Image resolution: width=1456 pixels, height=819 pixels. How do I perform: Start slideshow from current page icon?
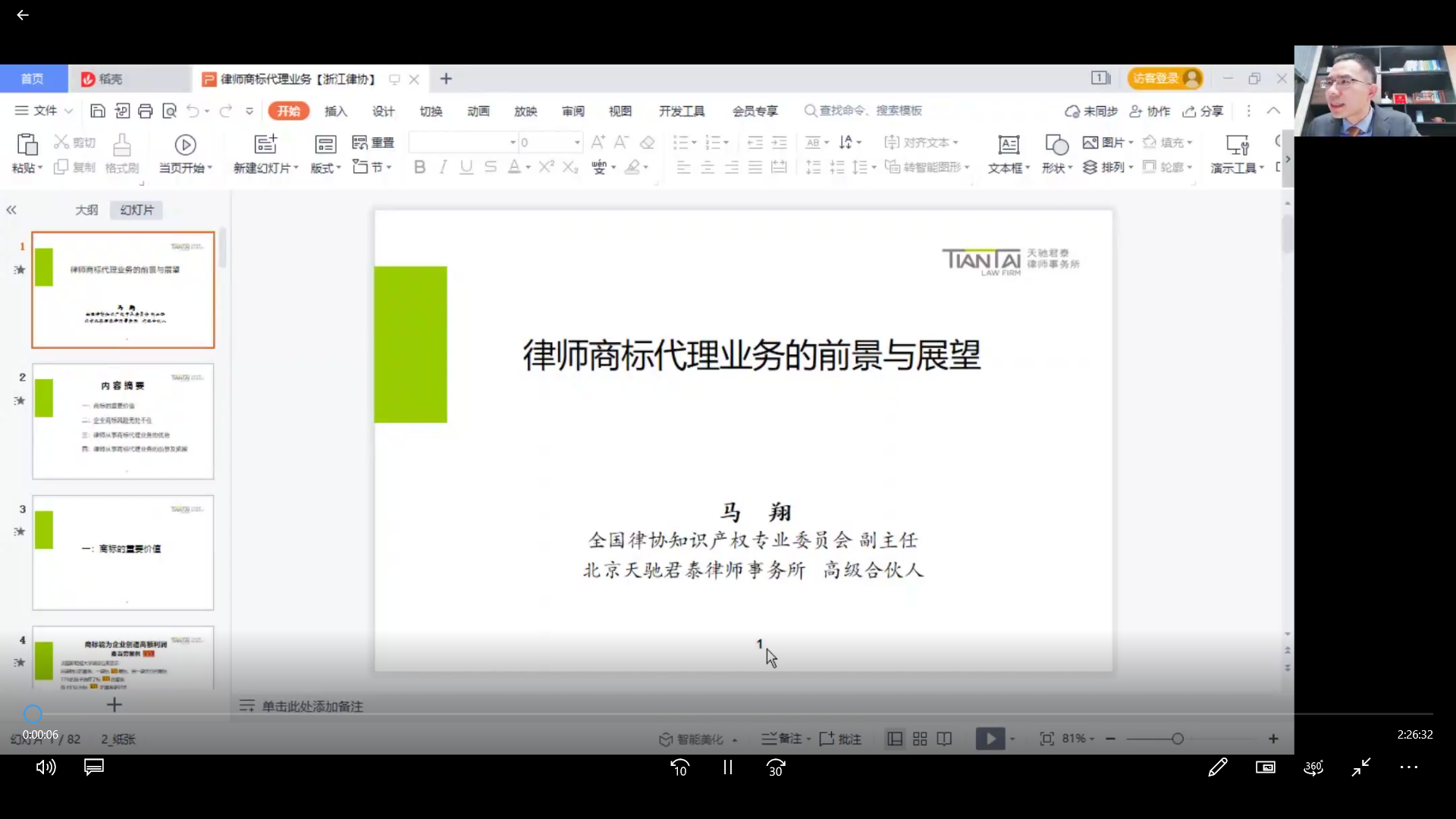pyautogui.click(x=185, y=144)
